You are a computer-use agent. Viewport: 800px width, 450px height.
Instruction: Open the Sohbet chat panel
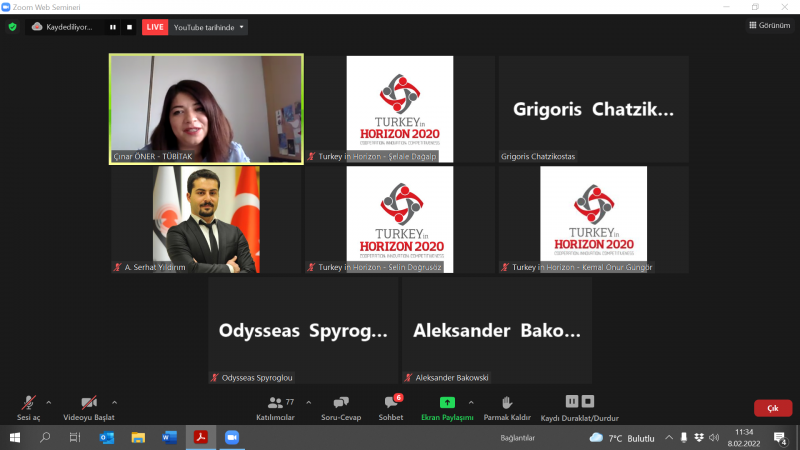click(391, 408)
